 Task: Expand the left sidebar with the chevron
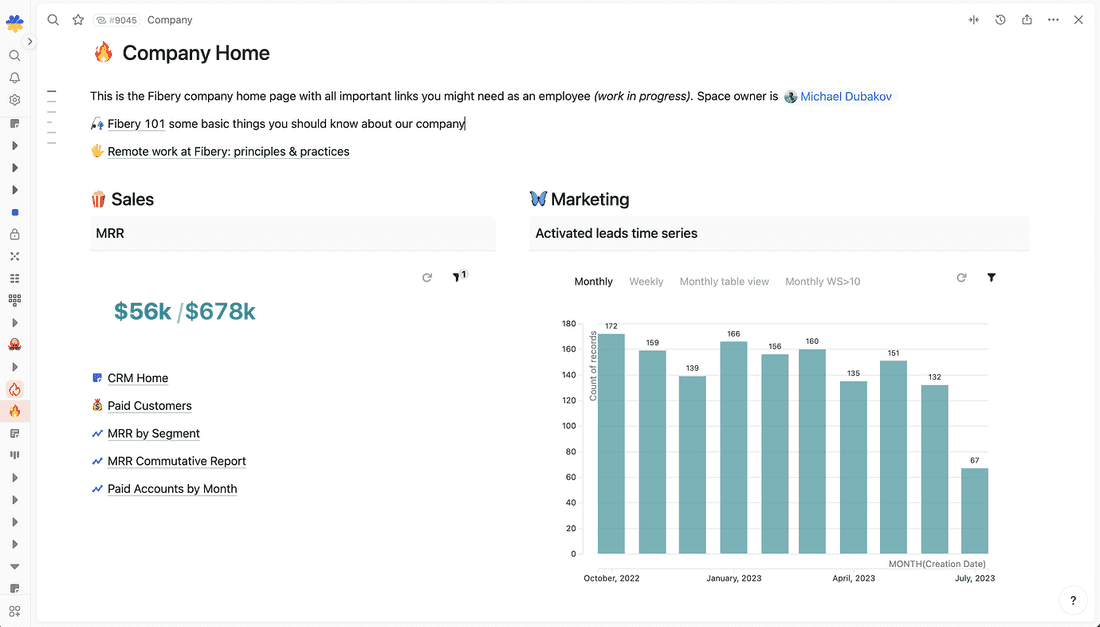point(31,42)
